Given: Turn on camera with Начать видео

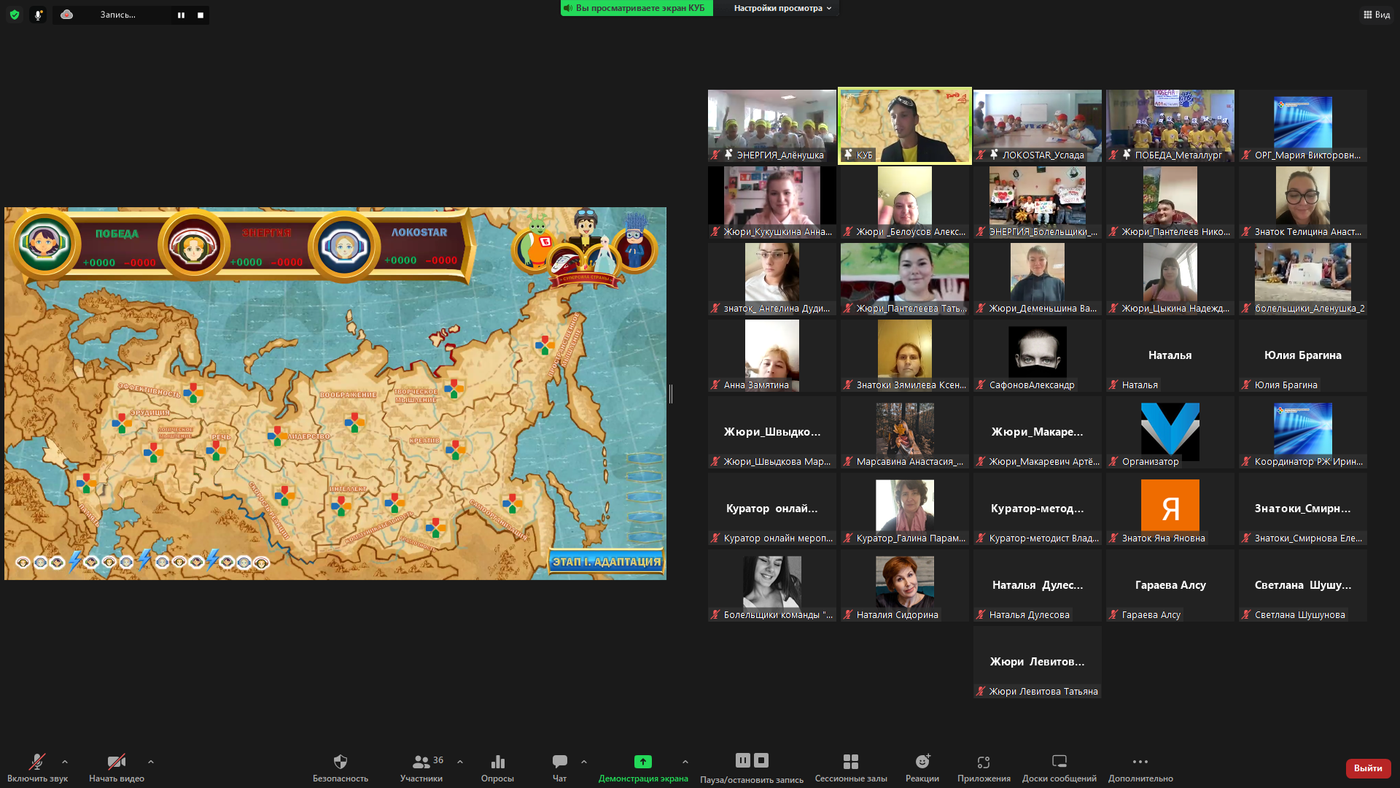Looking at the screenshot, I should (x=116, y=762).
